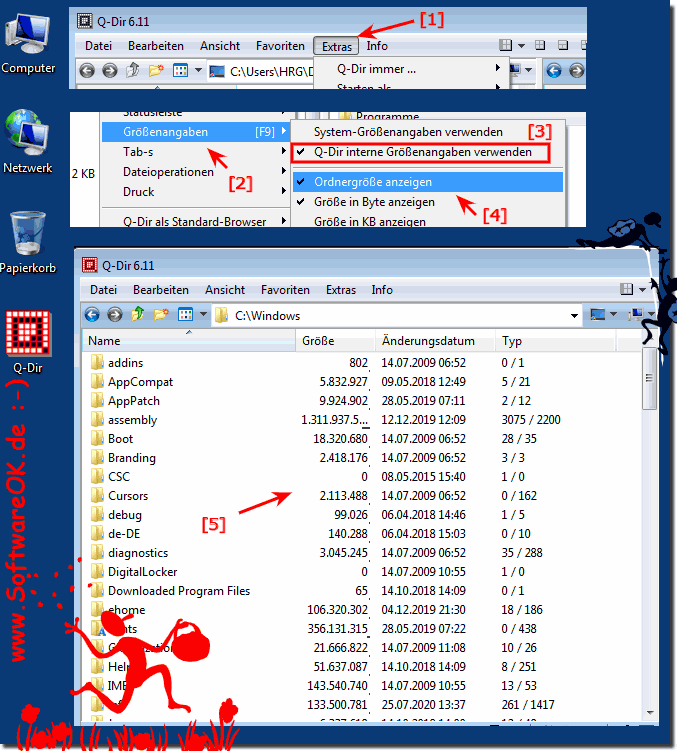
Task: Sort by the Typ column header
Action: (556, 341)
